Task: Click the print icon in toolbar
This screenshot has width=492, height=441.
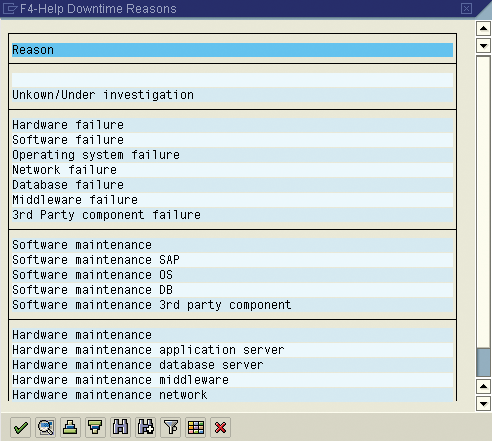Action: point(70,427)
